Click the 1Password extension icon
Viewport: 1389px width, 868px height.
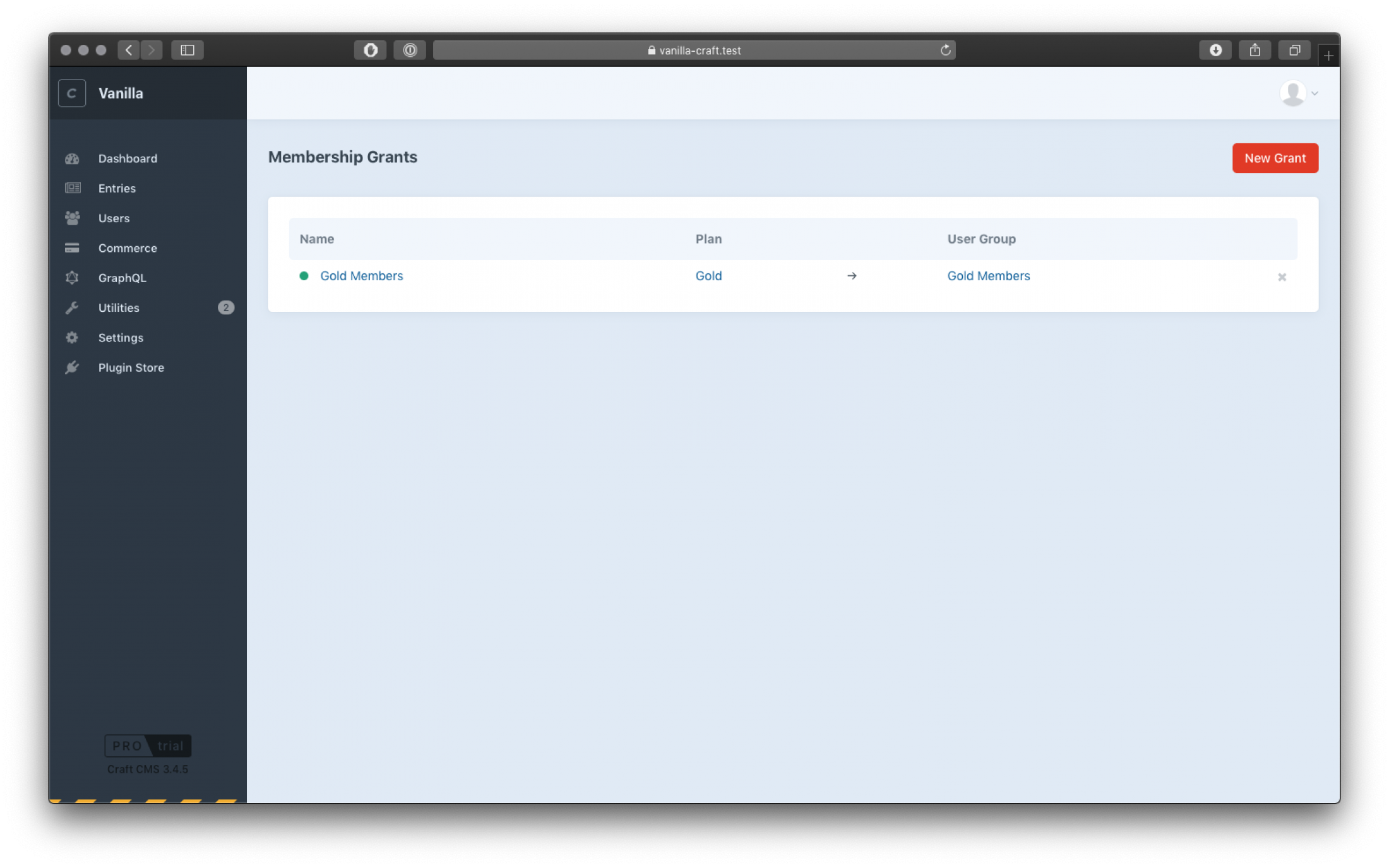point(410,51)
